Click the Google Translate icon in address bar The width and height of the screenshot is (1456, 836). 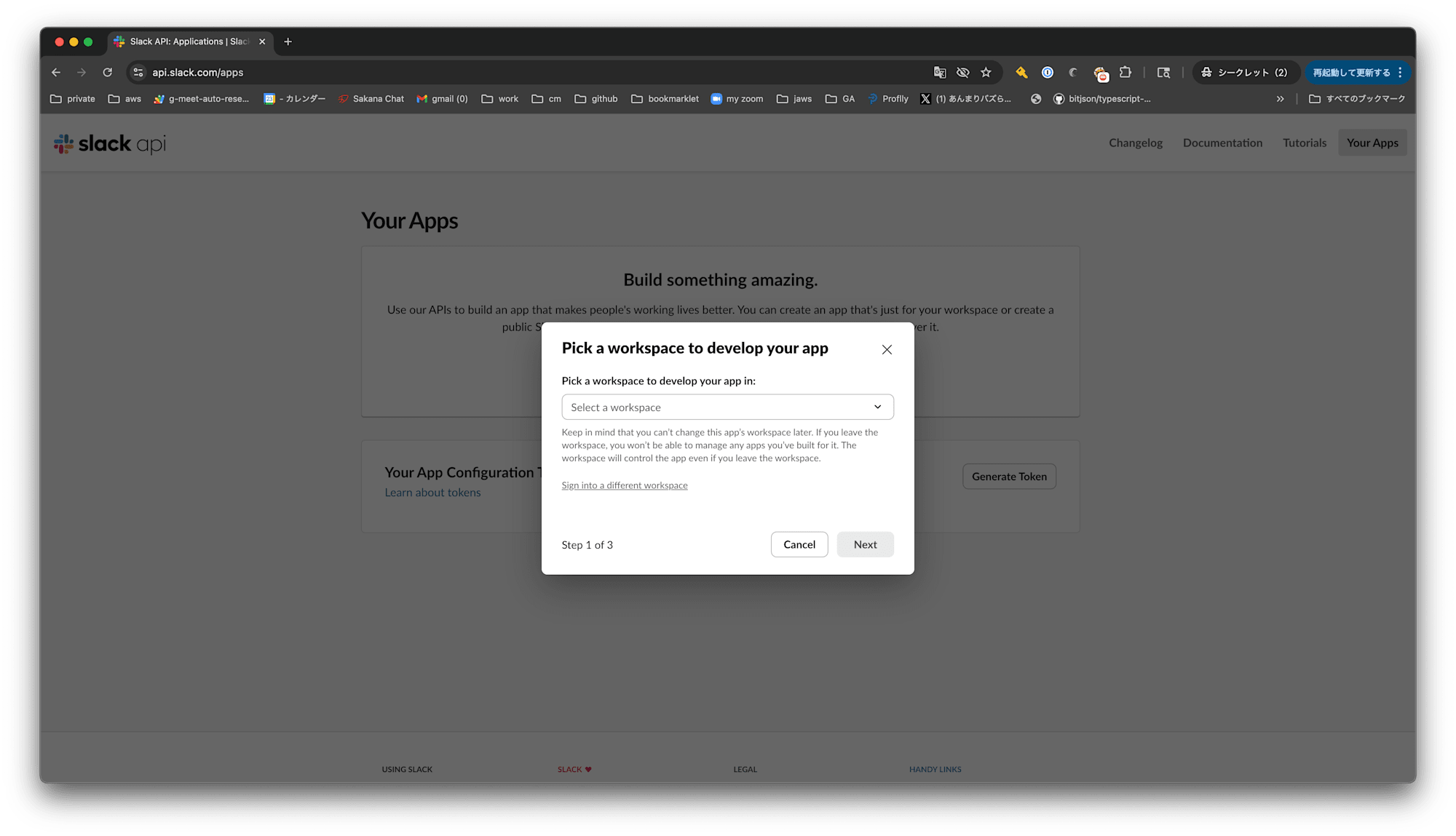coord(940,72)
